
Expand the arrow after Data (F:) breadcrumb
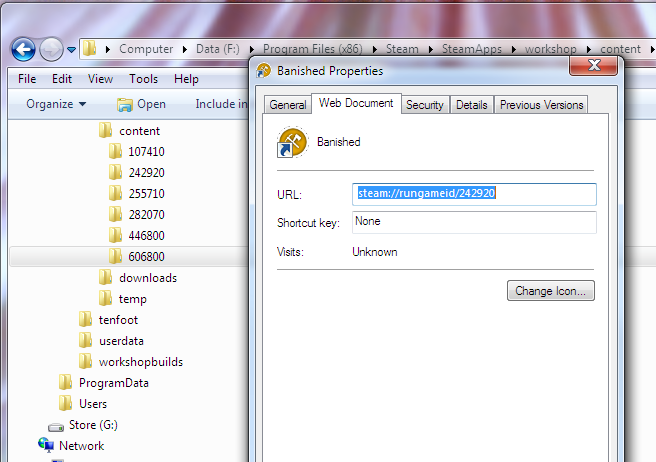click(x=252, y=49)
